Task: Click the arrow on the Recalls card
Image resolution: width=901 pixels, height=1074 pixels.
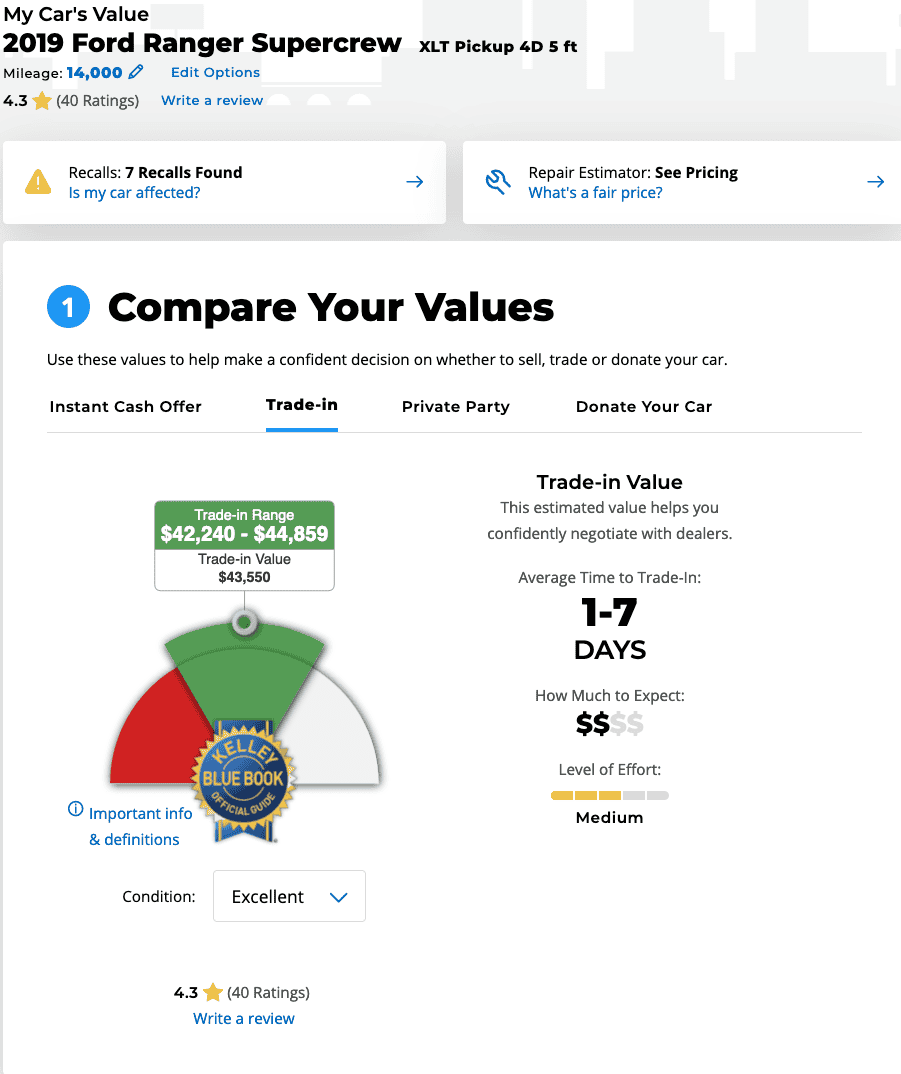Action: click(x=415, y=182)
